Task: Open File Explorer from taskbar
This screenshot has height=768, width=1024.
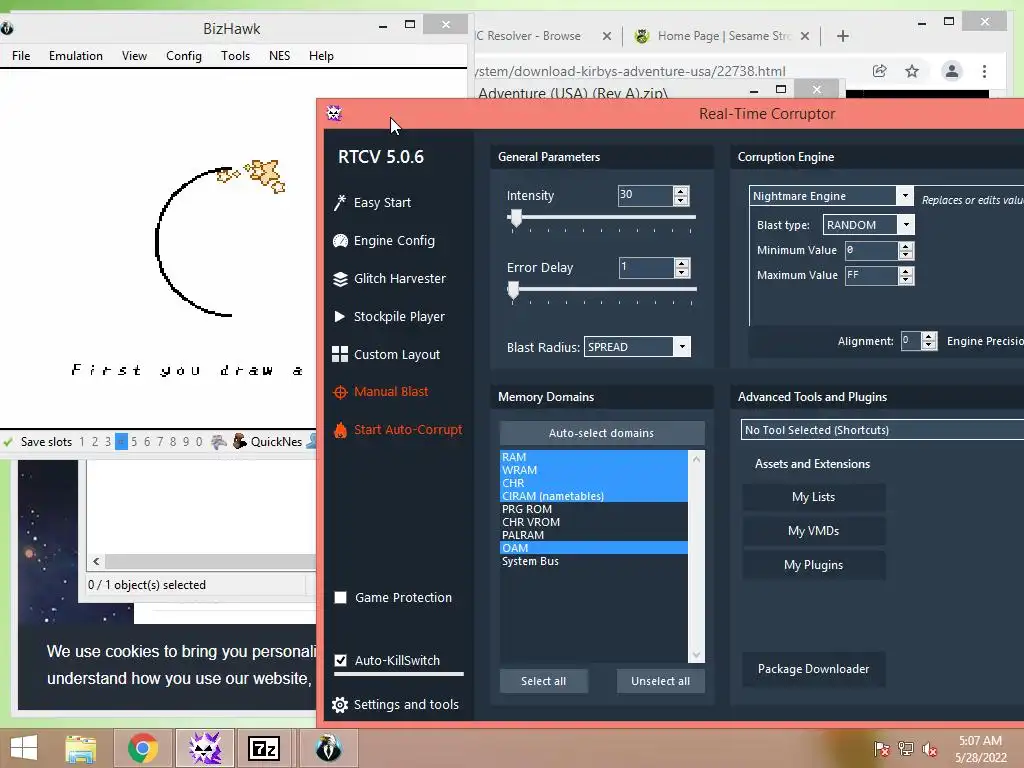Action: 81,748
